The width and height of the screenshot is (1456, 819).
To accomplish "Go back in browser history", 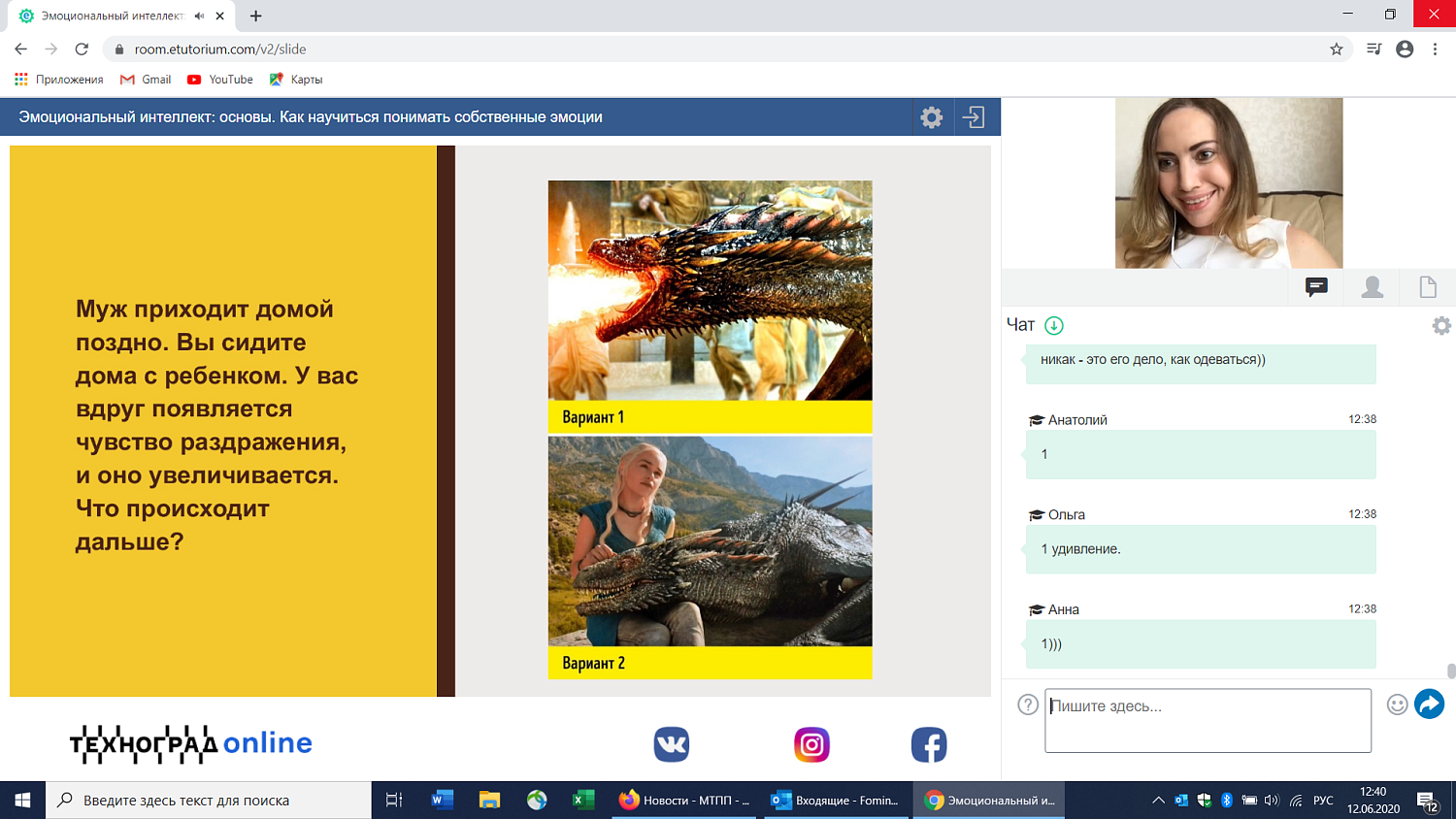I will 20,49.
